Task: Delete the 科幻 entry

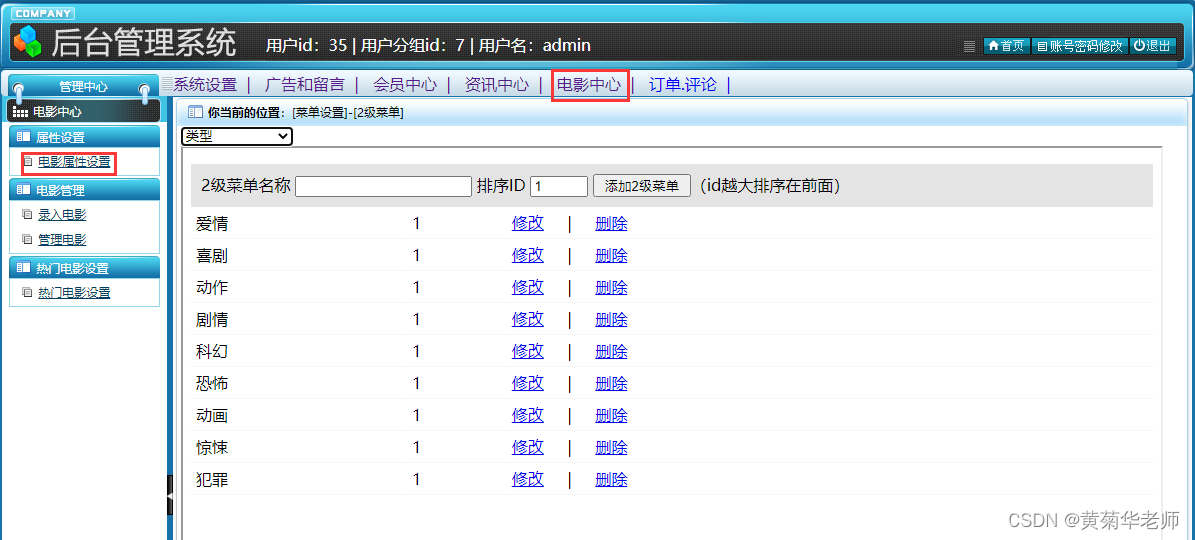Action: pyautogui.click(x=611, y=352)
